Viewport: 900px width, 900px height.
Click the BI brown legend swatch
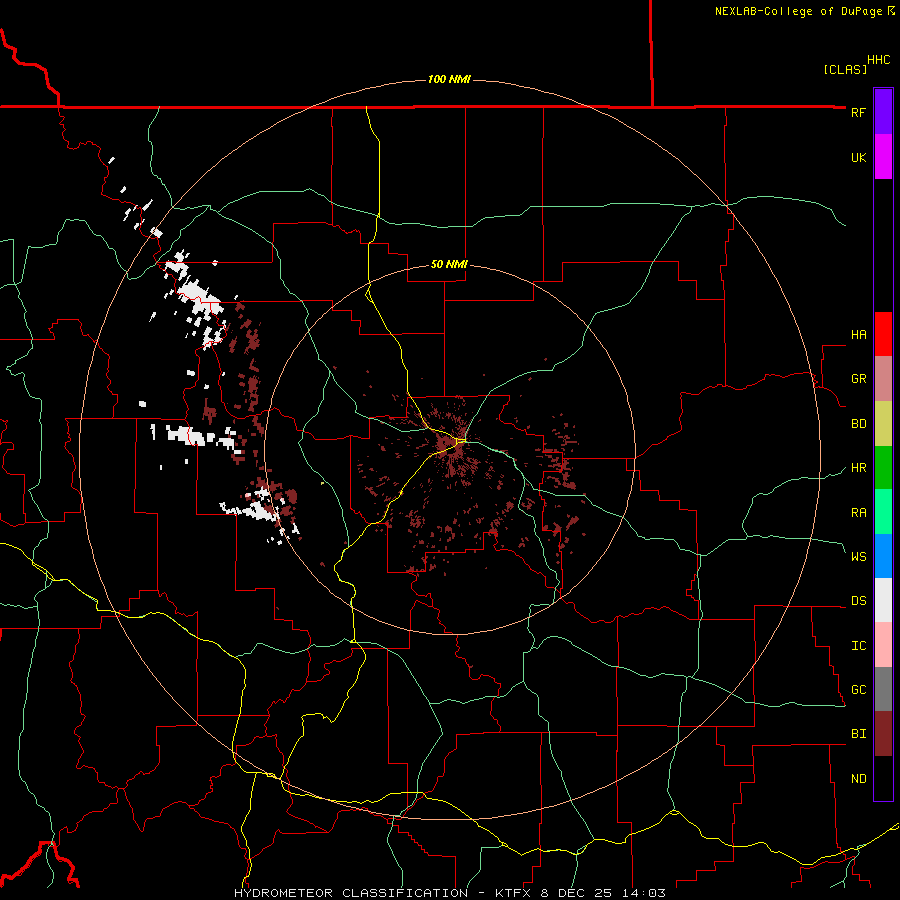pos(883,734)
